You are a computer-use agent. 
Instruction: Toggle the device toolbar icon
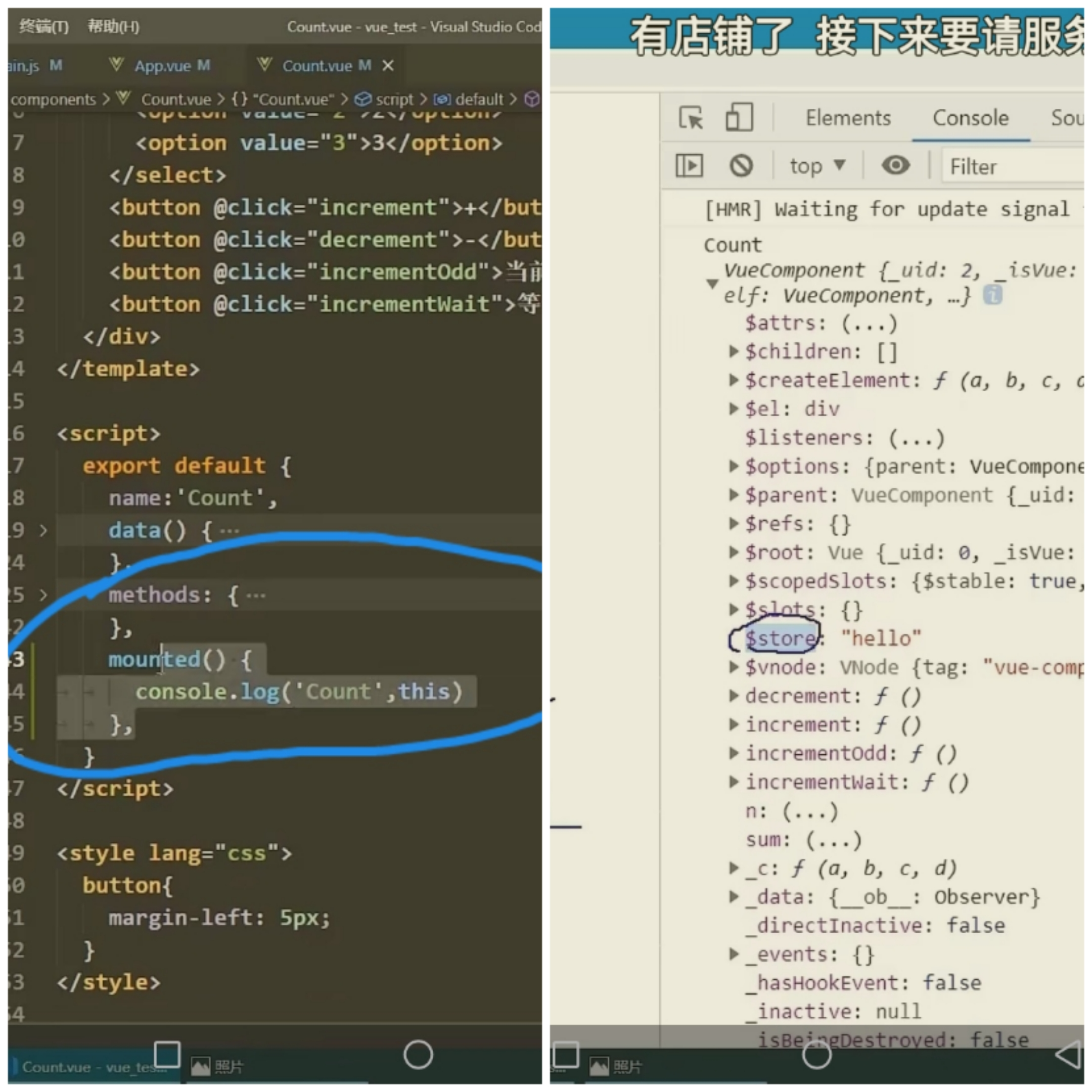(738, 118)
